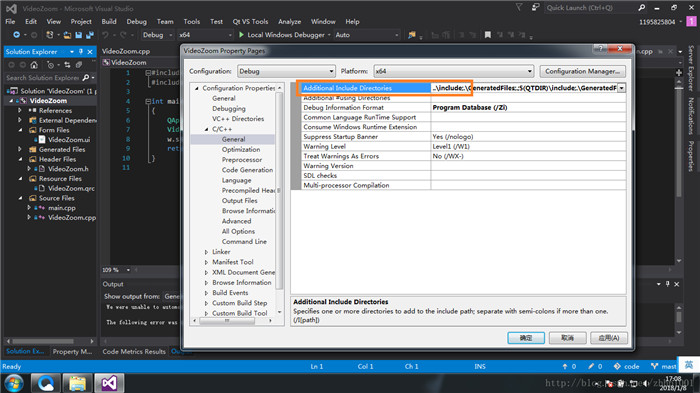Pin the Solution Explorer panel
700x393 pixels.
[81, 52]
